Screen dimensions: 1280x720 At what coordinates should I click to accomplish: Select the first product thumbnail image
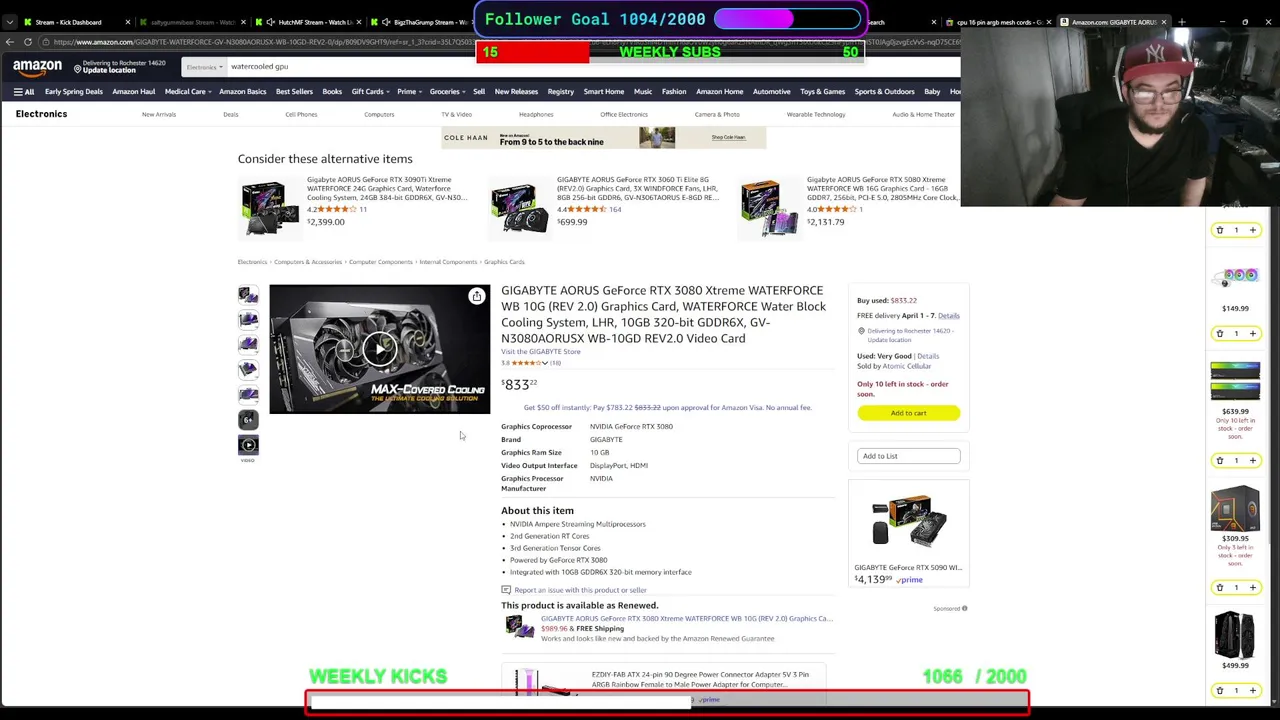pos(248,295)
